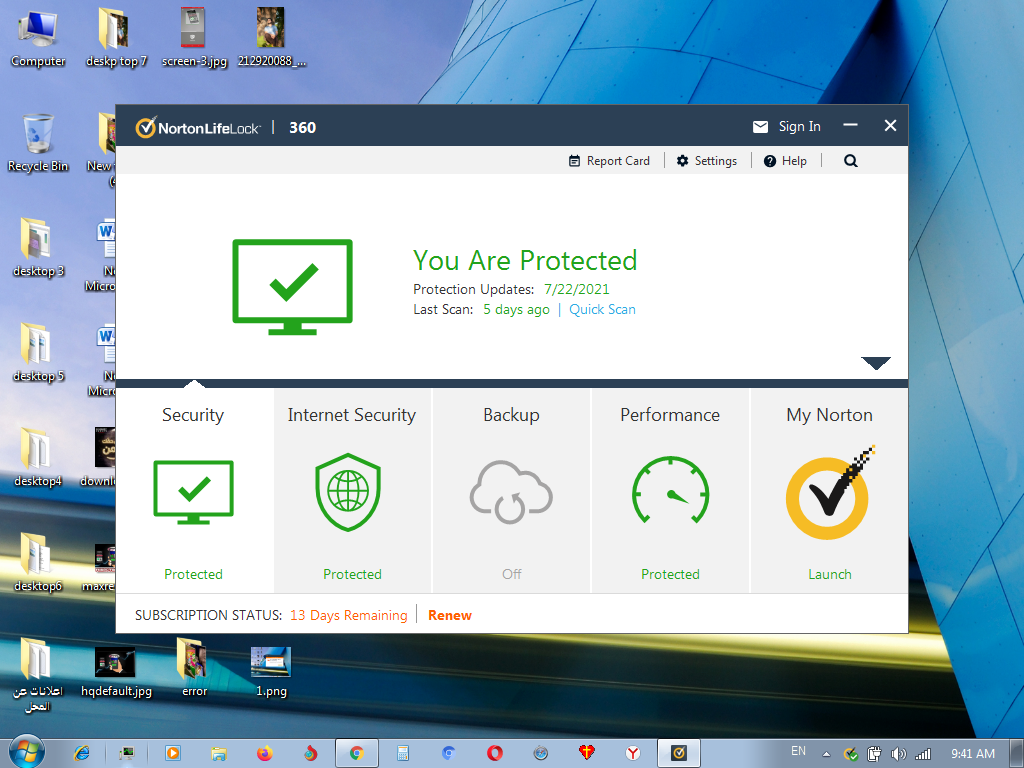1024x768 pixels.
Task: Launch Internet Explorer from taskbar
Action: coord(82,754)
